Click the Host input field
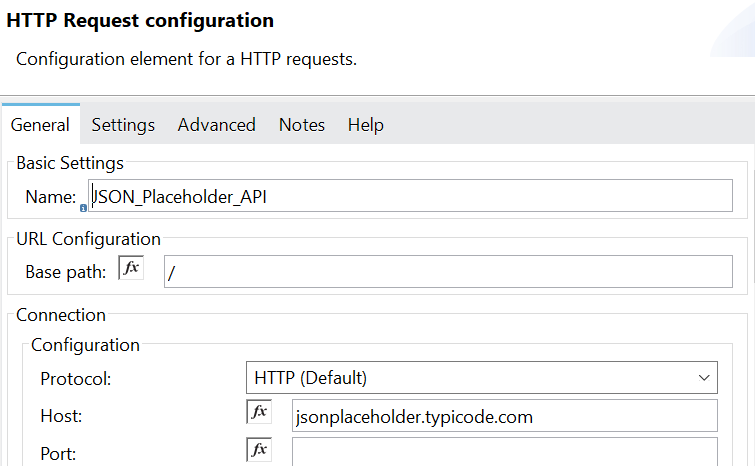 505,415
